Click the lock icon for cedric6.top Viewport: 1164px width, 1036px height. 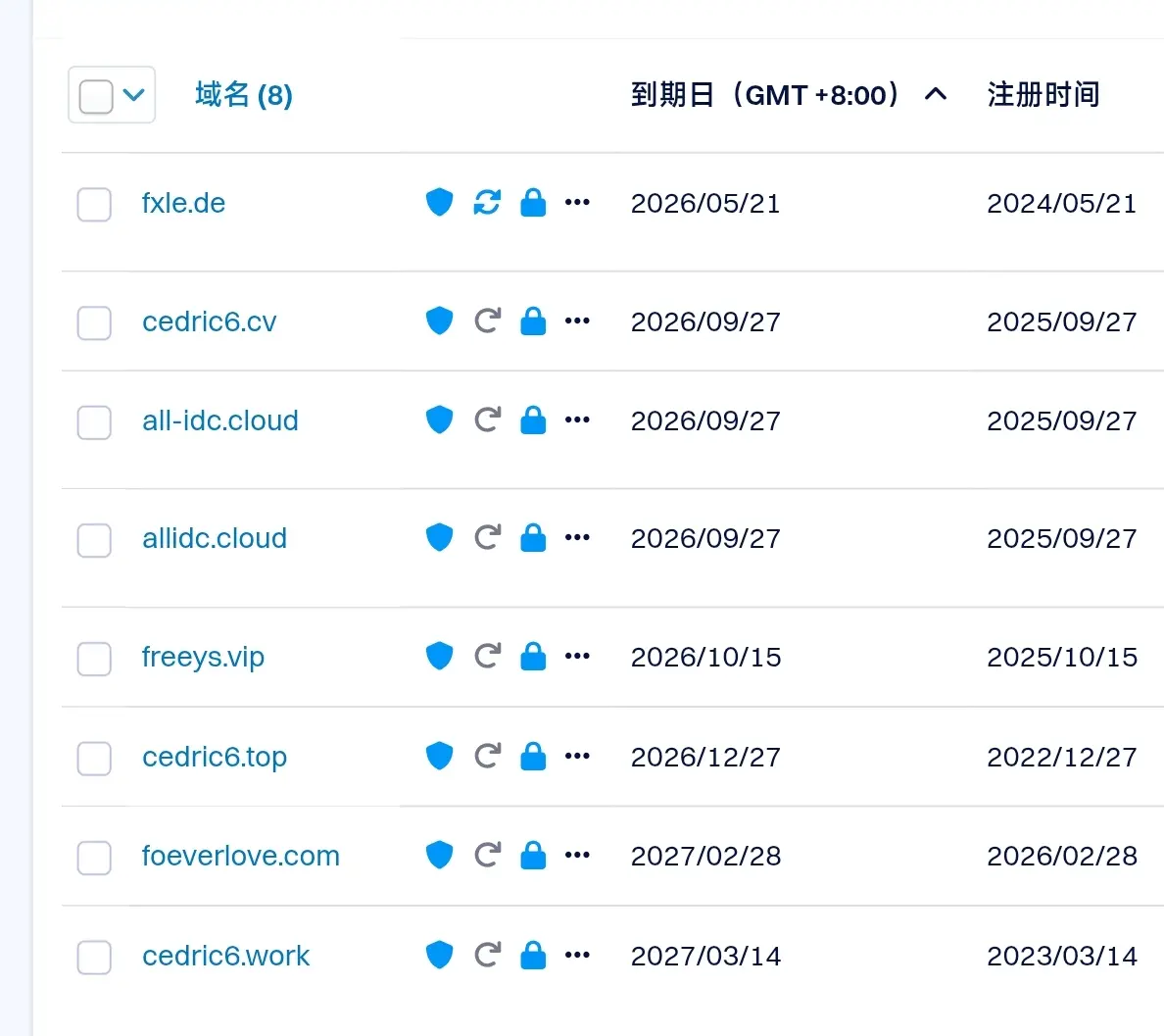533,756
